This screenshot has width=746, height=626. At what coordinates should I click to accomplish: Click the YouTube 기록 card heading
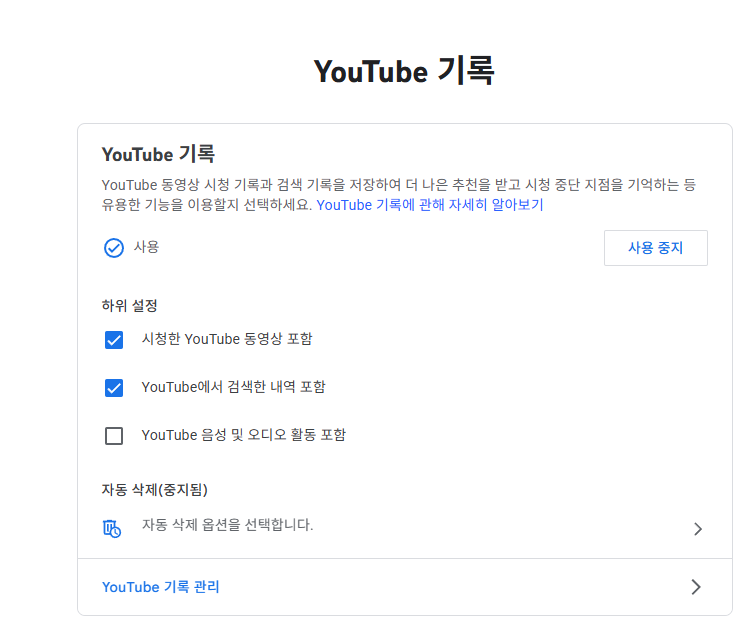coord(158,154)
